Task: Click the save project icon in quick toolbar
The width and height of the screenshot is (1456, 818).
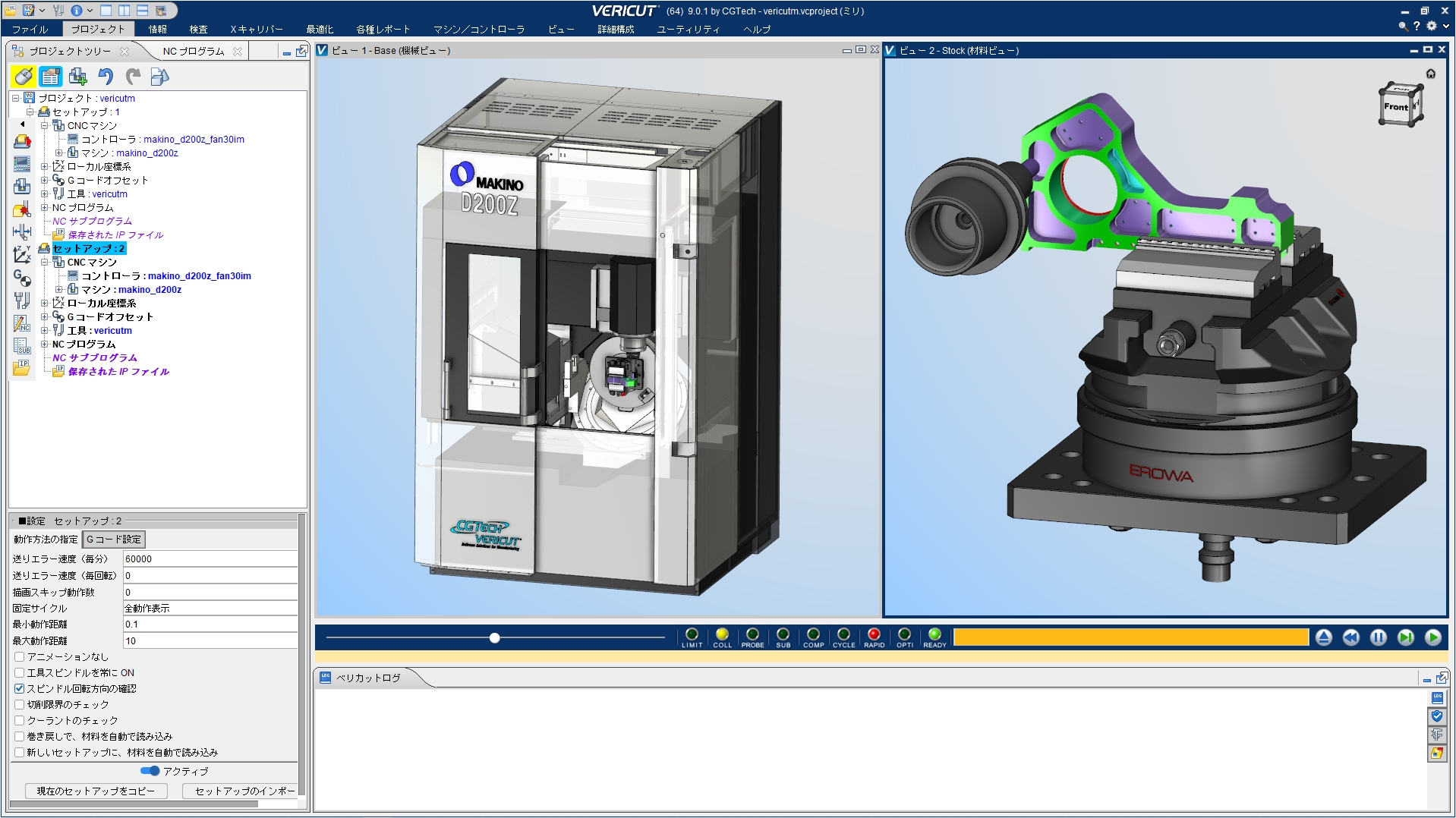Action: (29, 11)
